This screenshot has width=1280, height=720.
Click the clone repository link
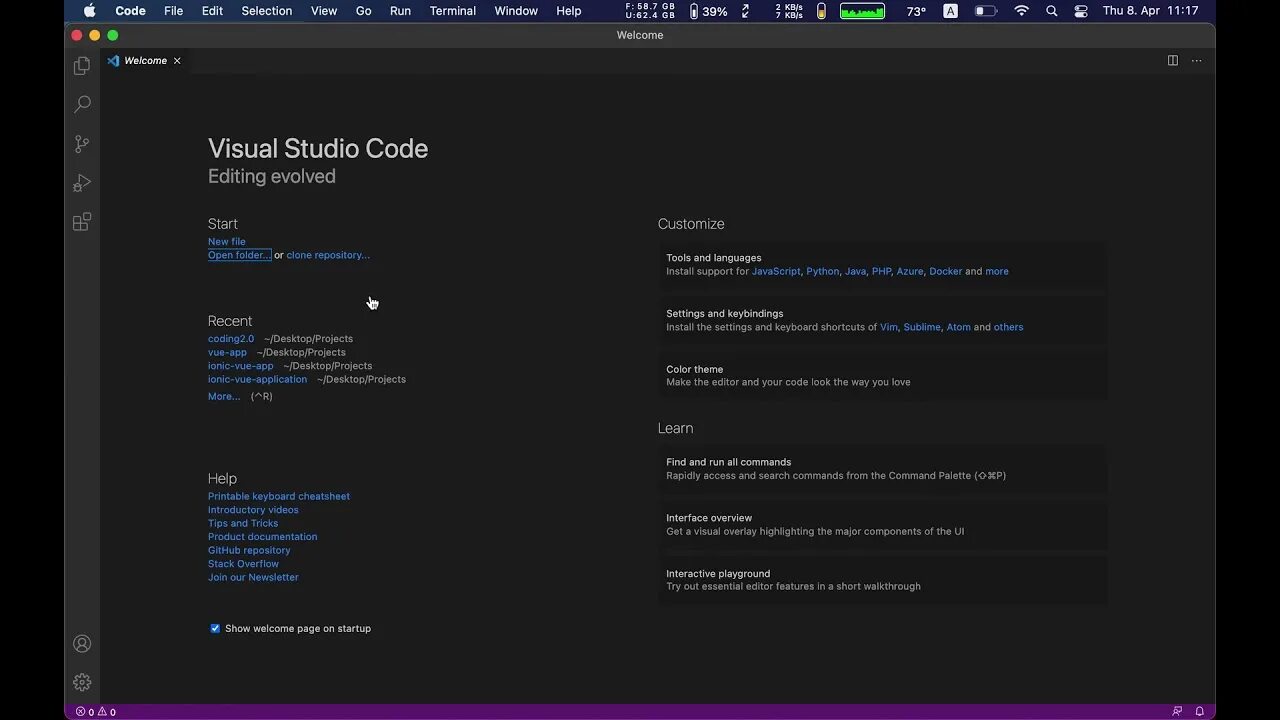pyautogui.click(x=328, y=255)
